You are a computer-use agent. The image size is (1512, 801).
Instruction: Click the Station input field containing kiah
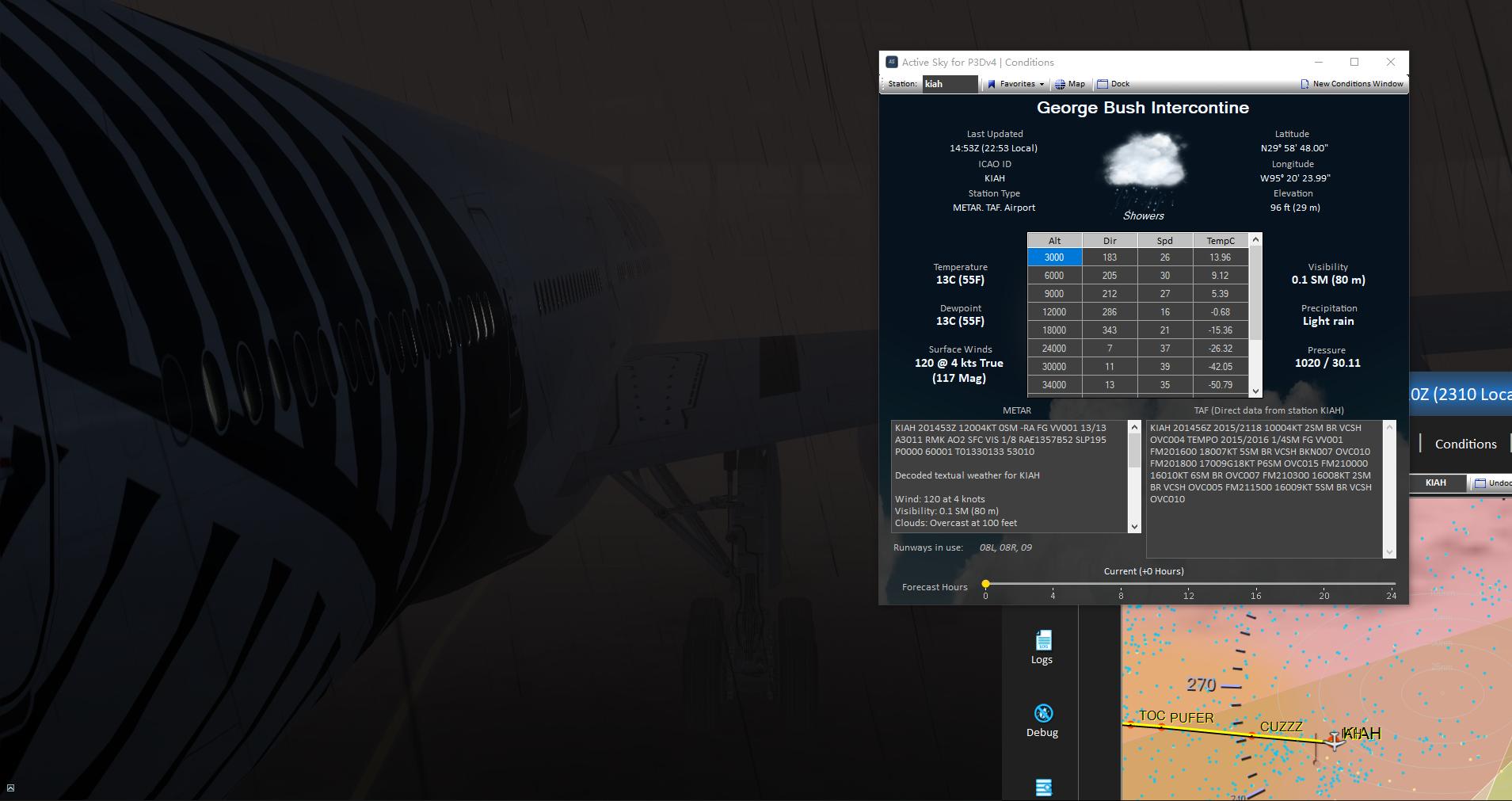pyautogui.click(x=950, y=84)
